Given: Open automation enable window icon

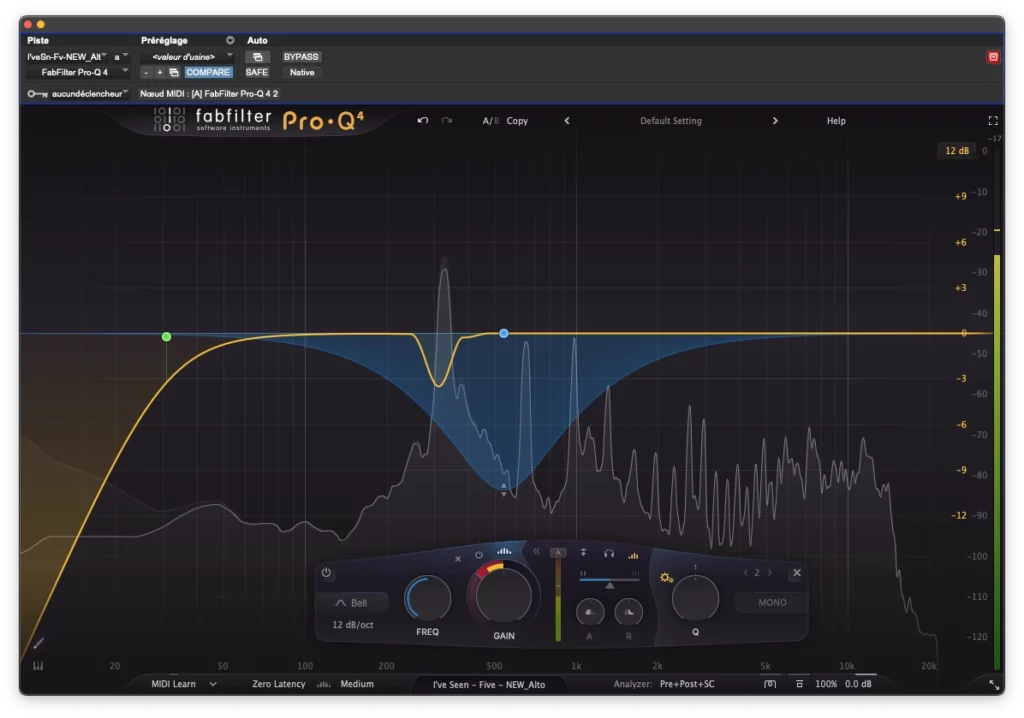Looking at the screenshot, I should pos(257,57).
